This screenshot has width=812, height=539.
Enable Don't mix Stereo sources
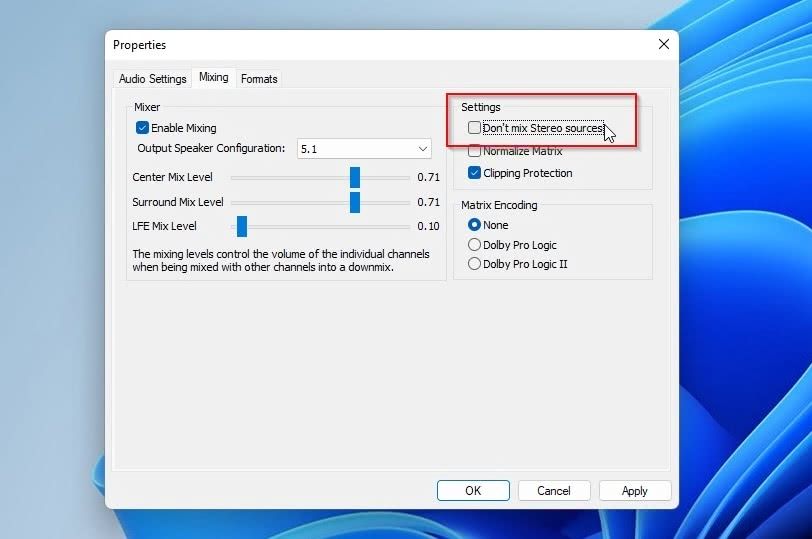474,127
